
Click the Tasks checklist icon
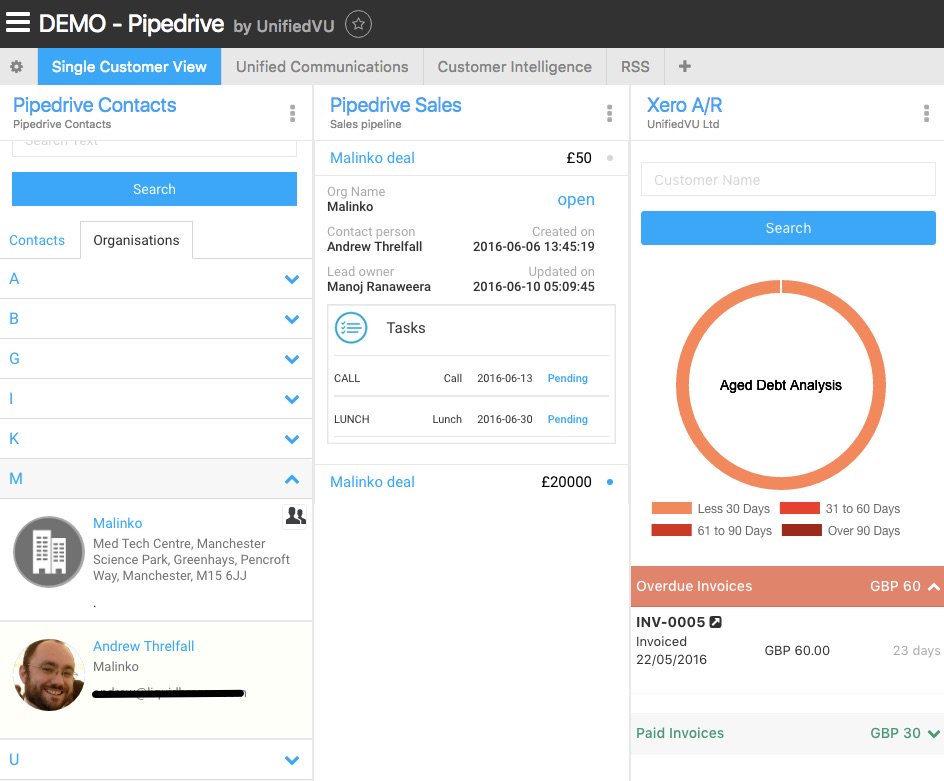click(351, 328)
